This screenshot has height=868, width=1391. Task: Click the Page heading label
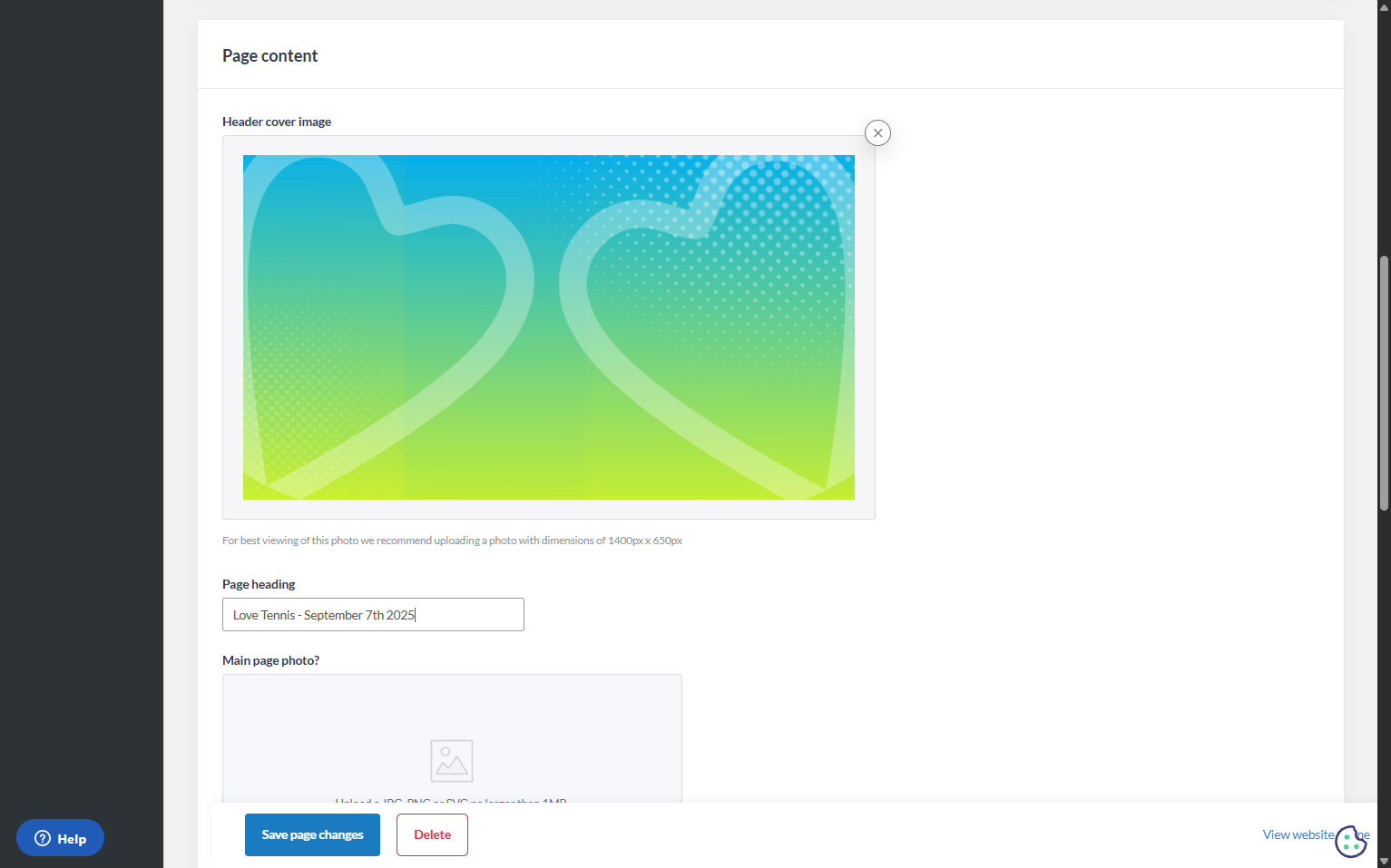[x=259, y=584]
